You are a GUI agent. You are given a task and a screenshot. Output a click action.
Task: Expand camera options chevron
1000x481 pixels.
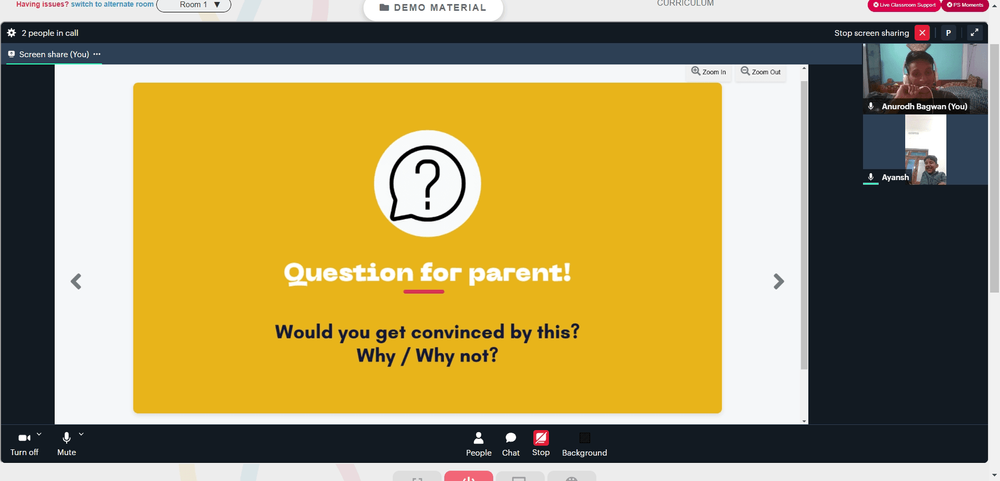pos(39,434)
